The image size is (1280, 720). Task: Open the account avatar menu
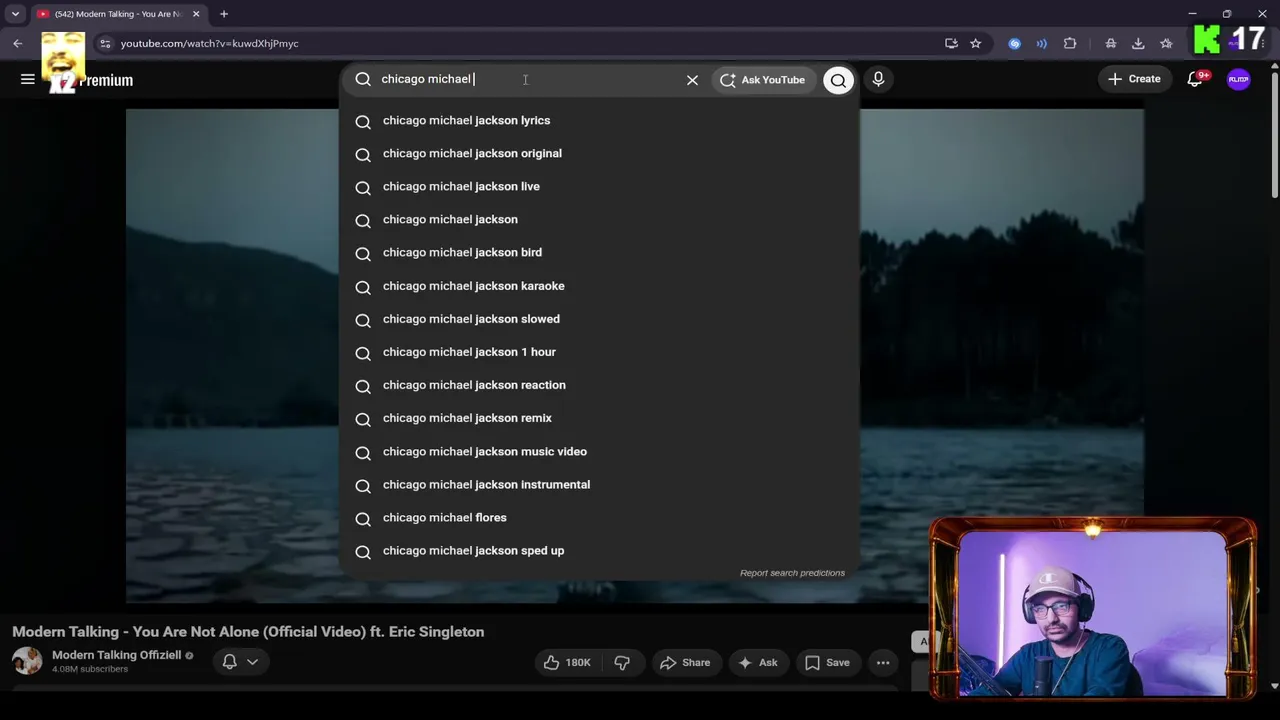(1239, 80)
